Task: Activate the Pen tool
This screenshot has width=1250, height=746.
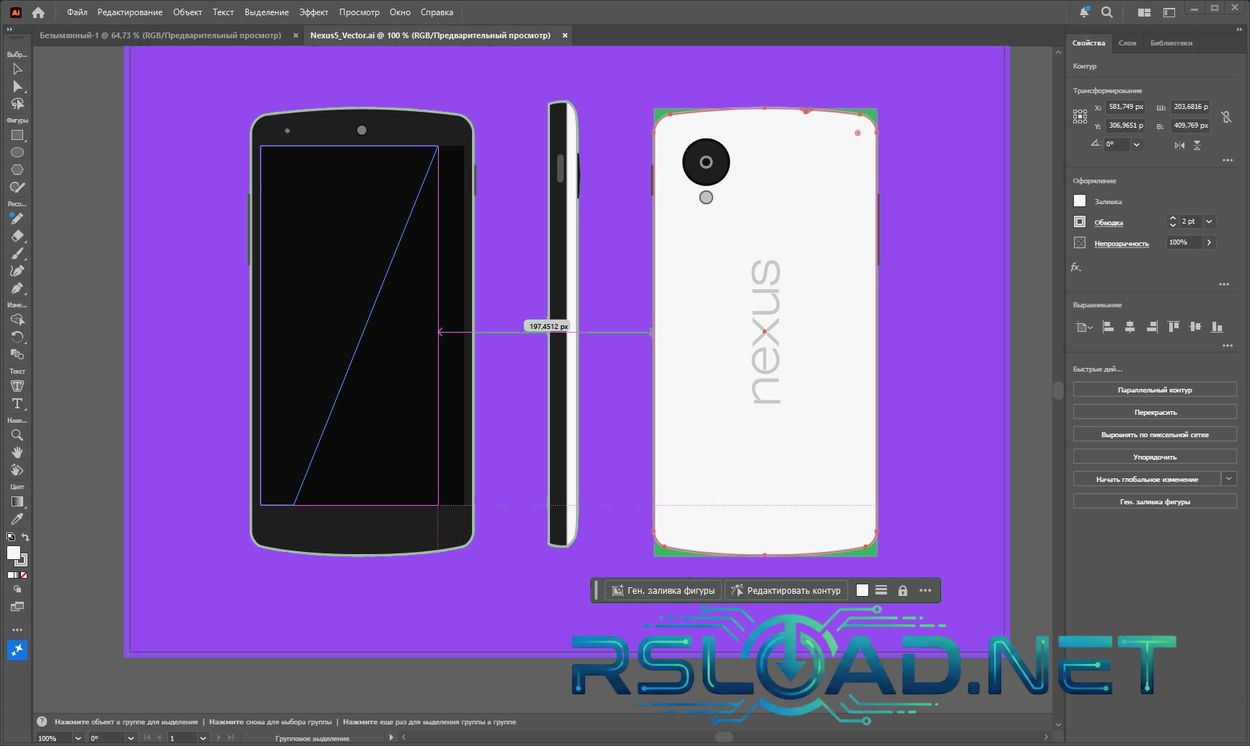Action: click(16, 290)
